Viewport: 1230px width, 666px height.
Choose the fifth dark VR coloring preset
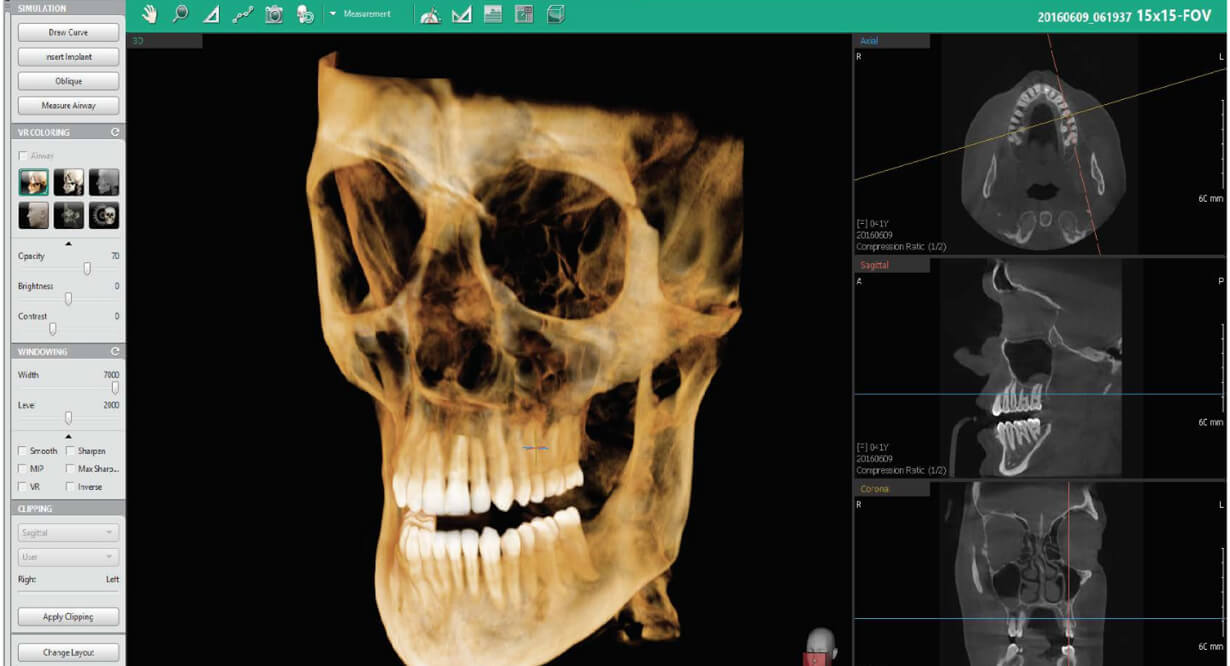[x=69, y=215]
